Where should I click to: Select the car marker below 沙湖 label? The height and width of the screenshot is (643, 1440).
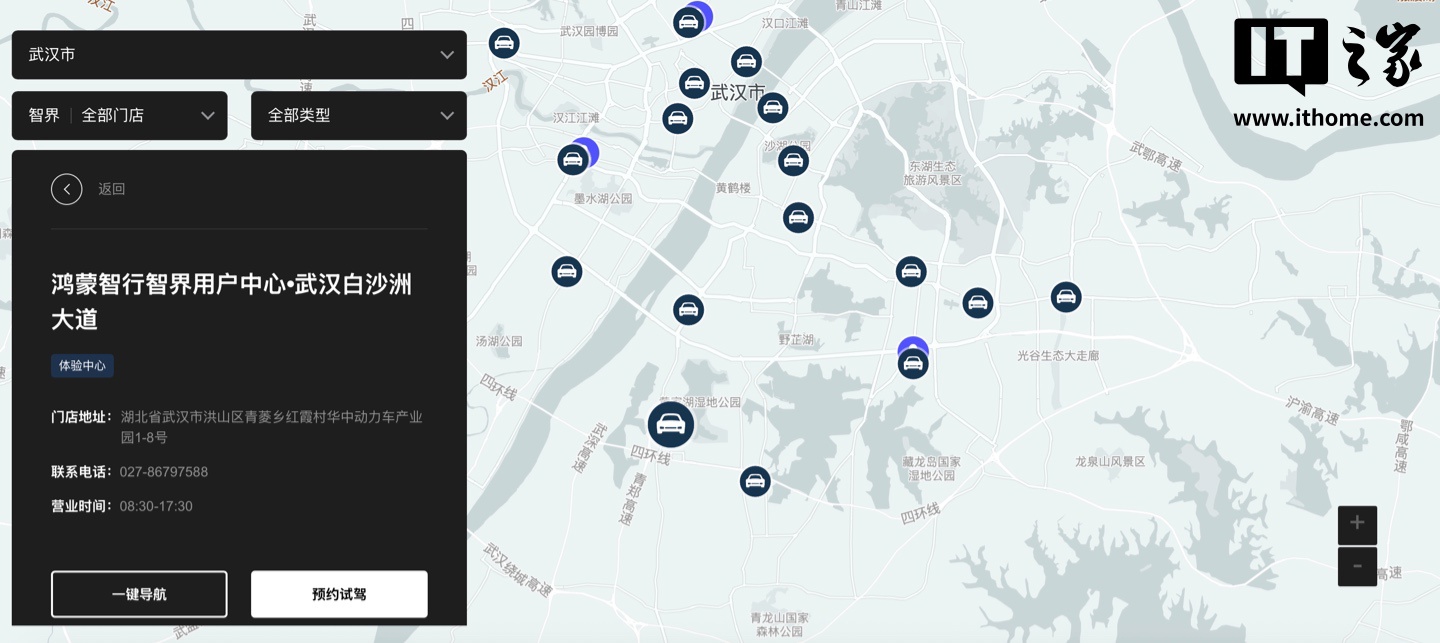pyautogui.click(x=793, y=160)
